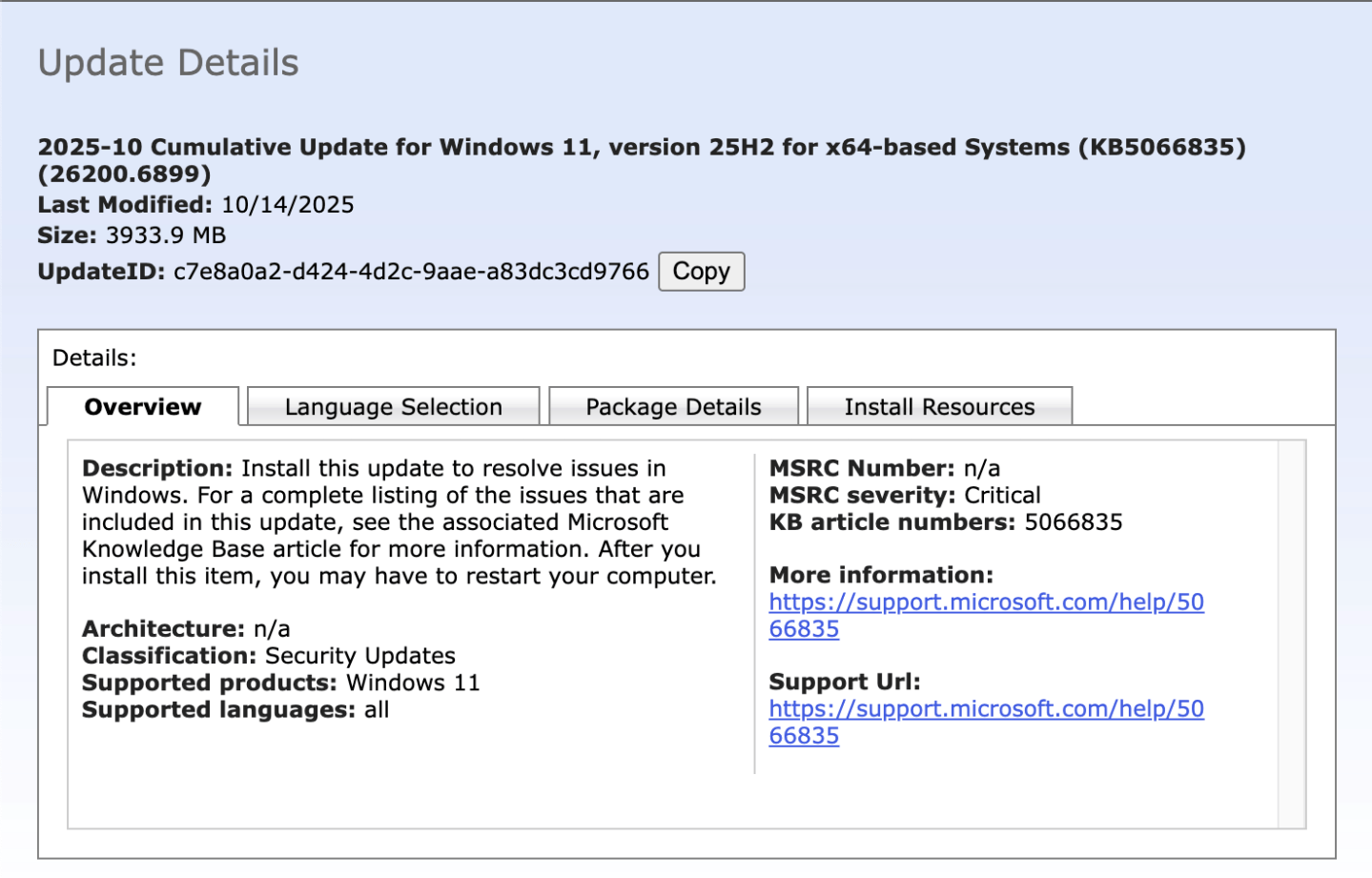Click the KB5066835 cumulative update title
This screenshot has height=878, width=1372.
[x=642, y=160]
